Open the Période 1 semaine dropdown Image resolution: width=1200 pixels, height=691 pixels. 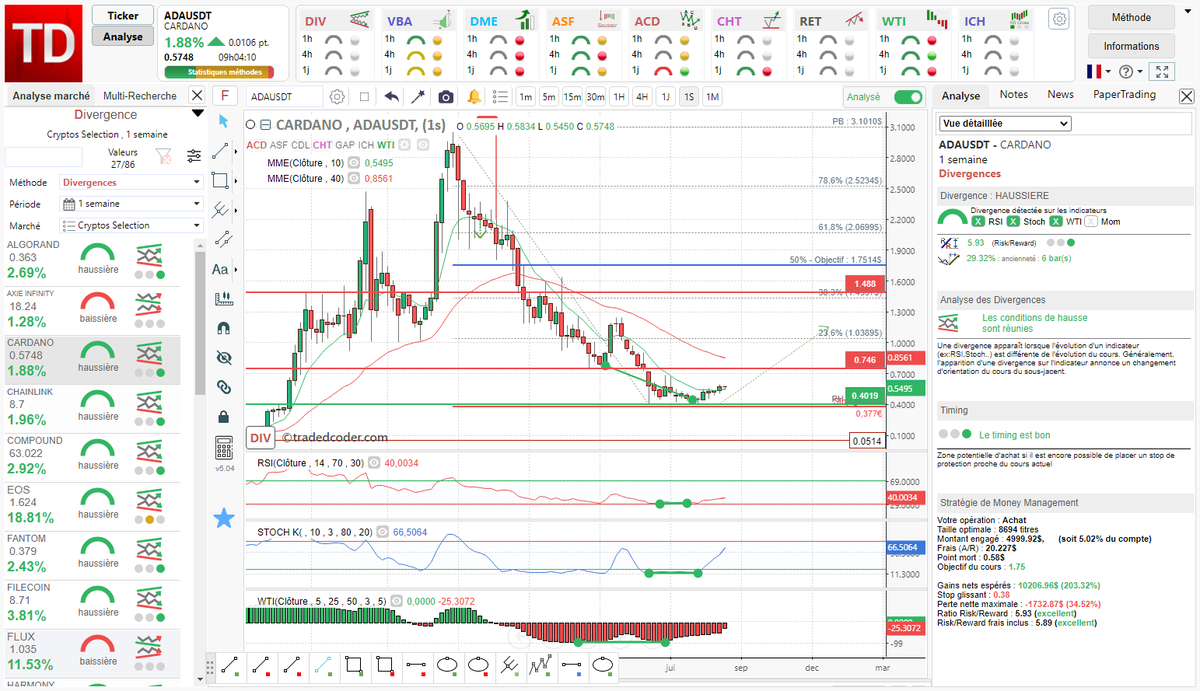coord(133,204)
